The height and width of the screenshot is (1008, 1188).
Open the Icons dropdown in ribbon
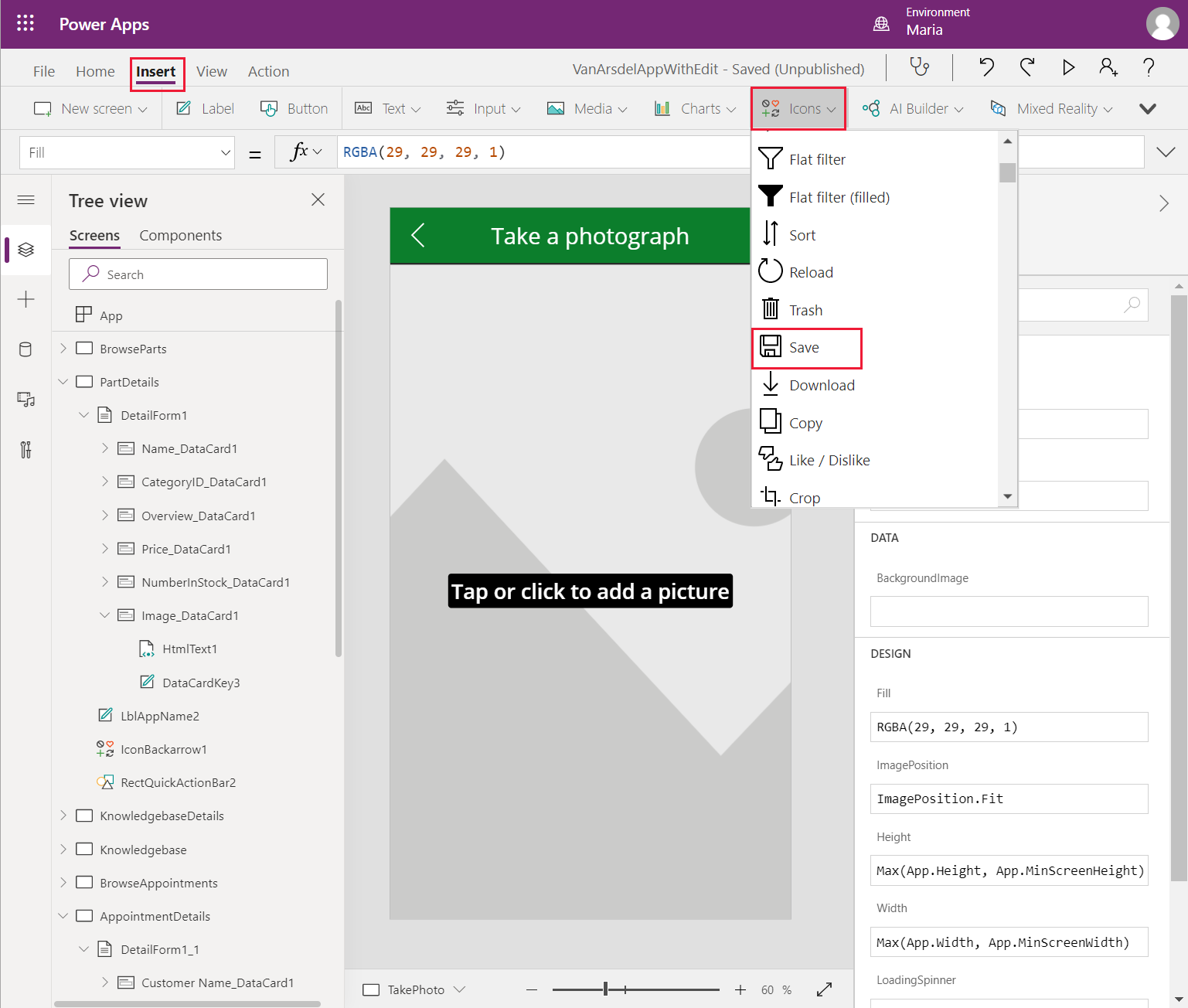[x=798, y=108]
